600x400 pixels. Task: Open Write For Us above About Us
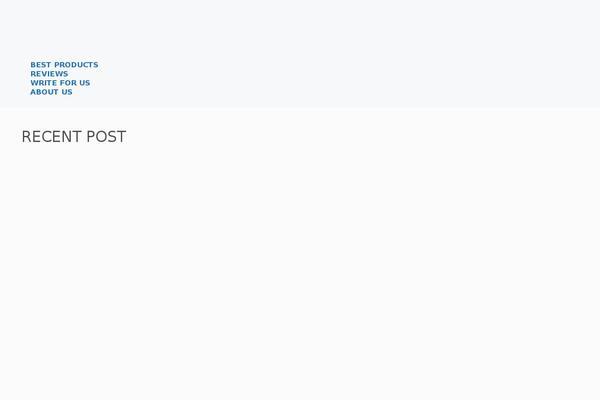[60, 83]
